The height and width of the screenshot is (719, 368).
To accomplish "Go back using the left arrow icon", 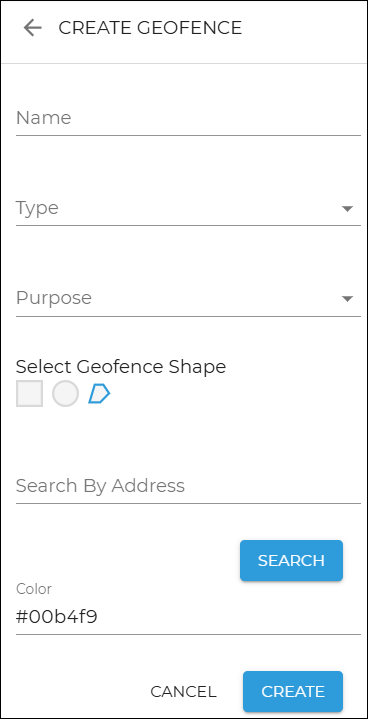I will (x=33, y=28).
